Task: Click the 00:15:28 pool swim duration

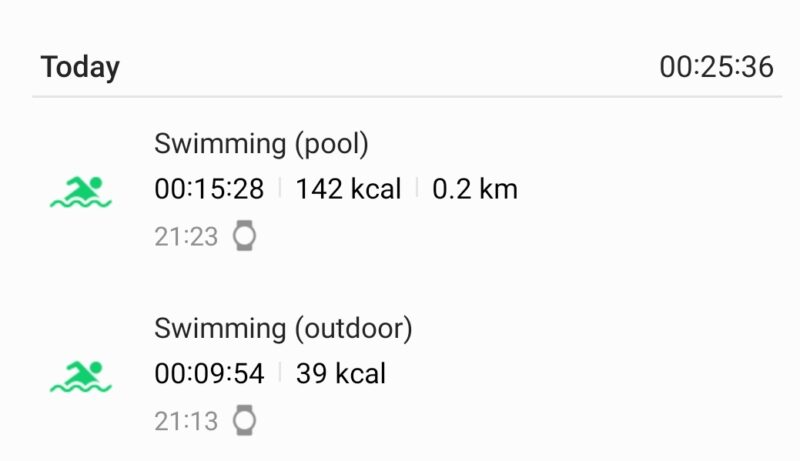Action: (209, 189)
